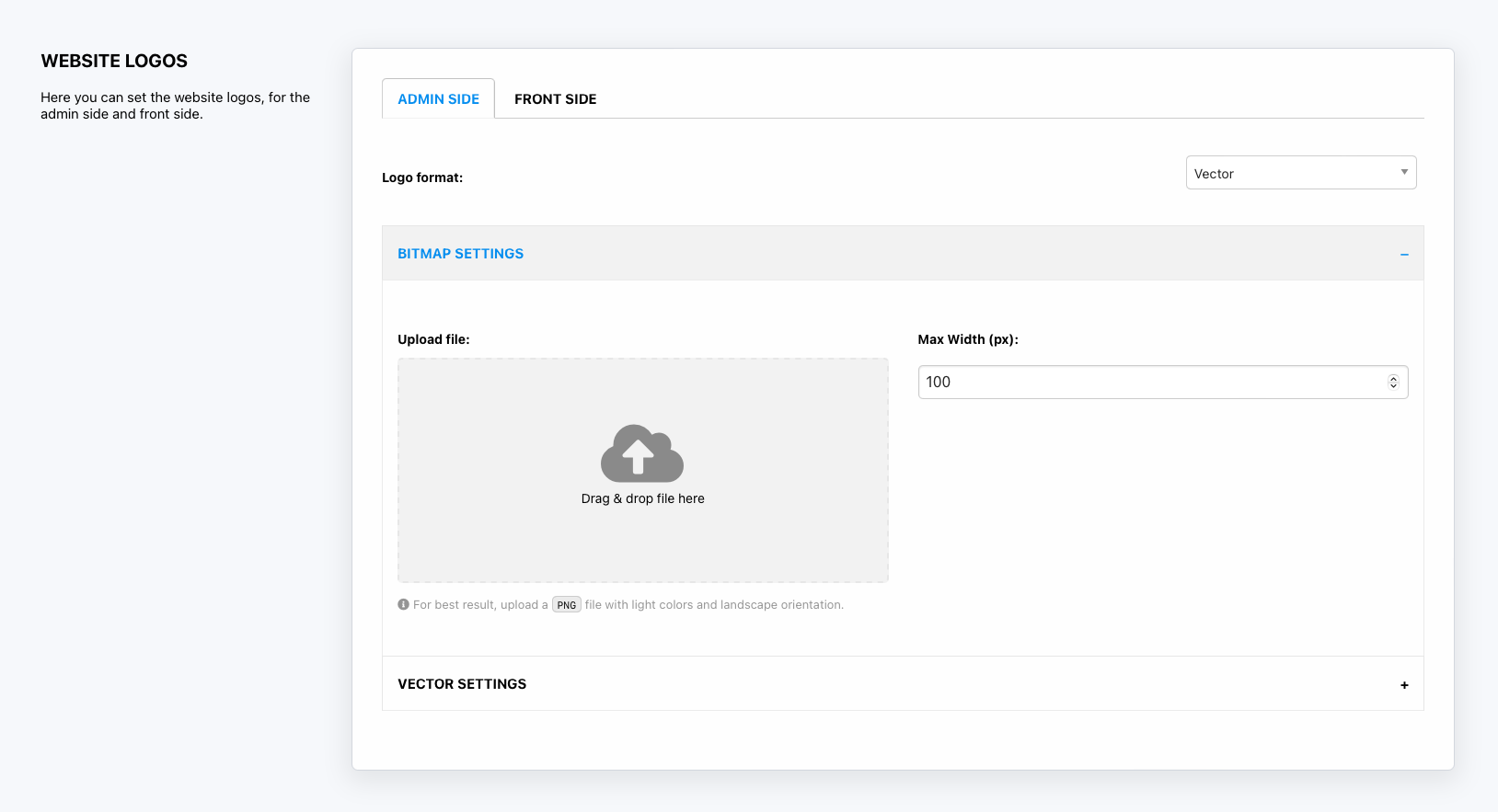This screenshot has width=1498, height=812.
Task: Switch to the ADMIN SIDE tab
Action: 438,99
